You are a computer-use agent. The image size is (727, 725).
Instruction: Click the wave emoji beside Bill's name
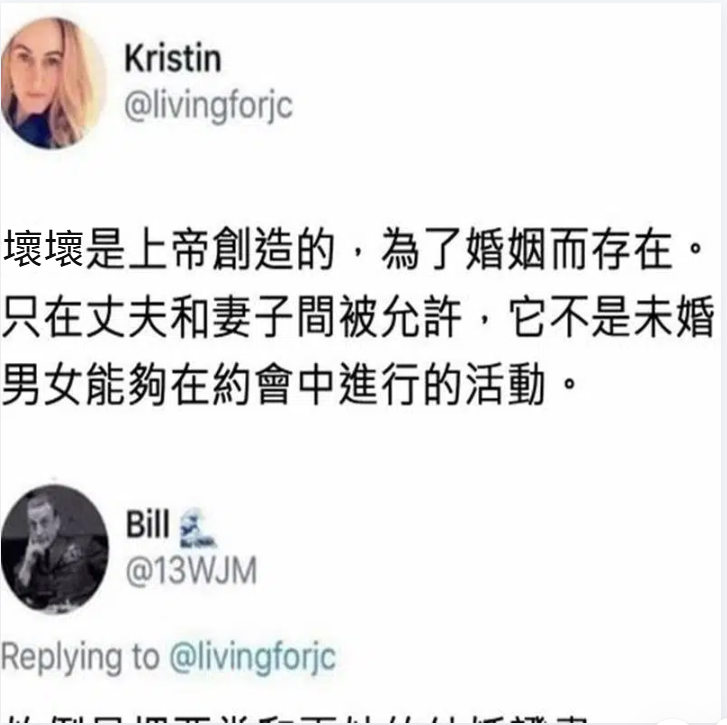click(197, 528)
